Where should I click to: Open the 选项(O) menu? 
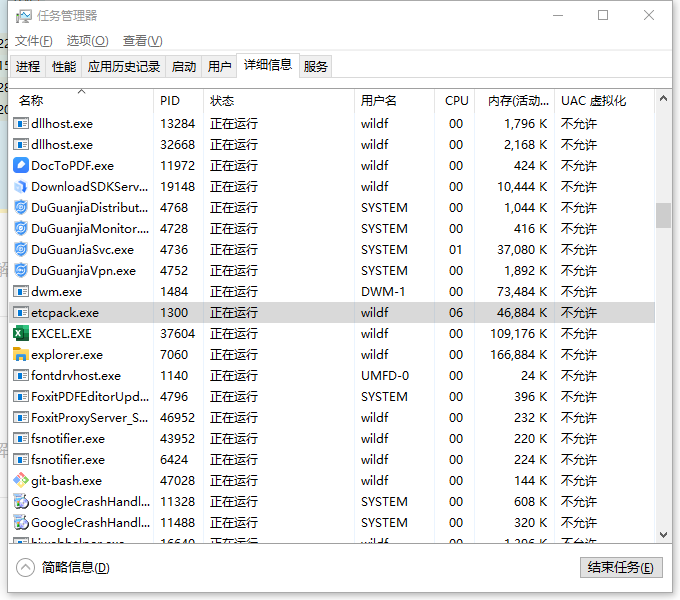click(88, 41)
